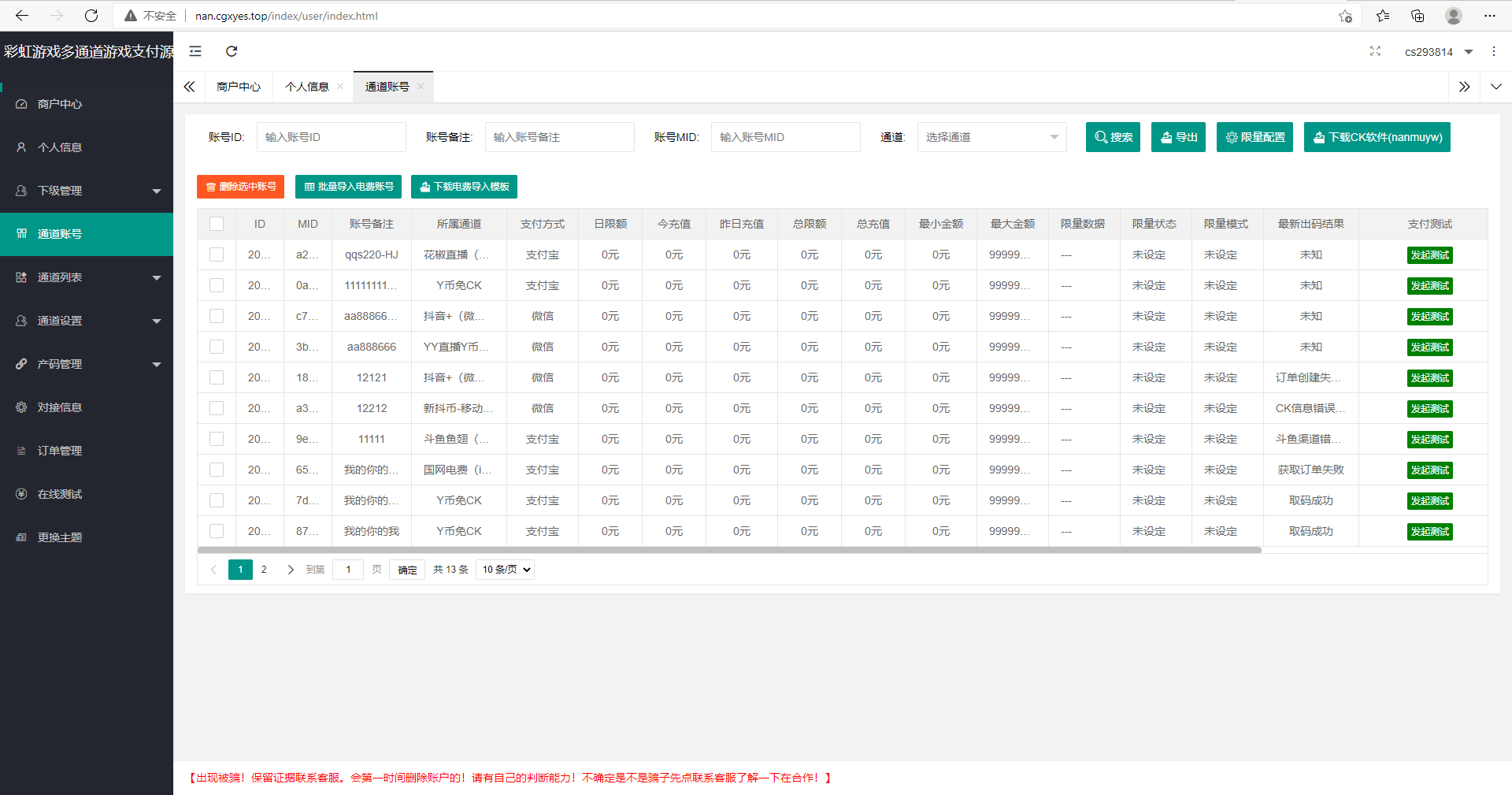Switch to the 商户中心 tab

click(x=238, y=87)
